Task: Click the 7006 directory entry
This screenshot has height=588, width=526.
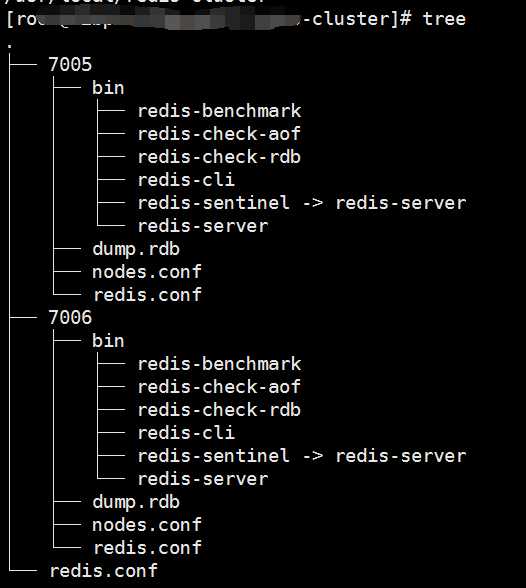Action: [x=70, y=318]
